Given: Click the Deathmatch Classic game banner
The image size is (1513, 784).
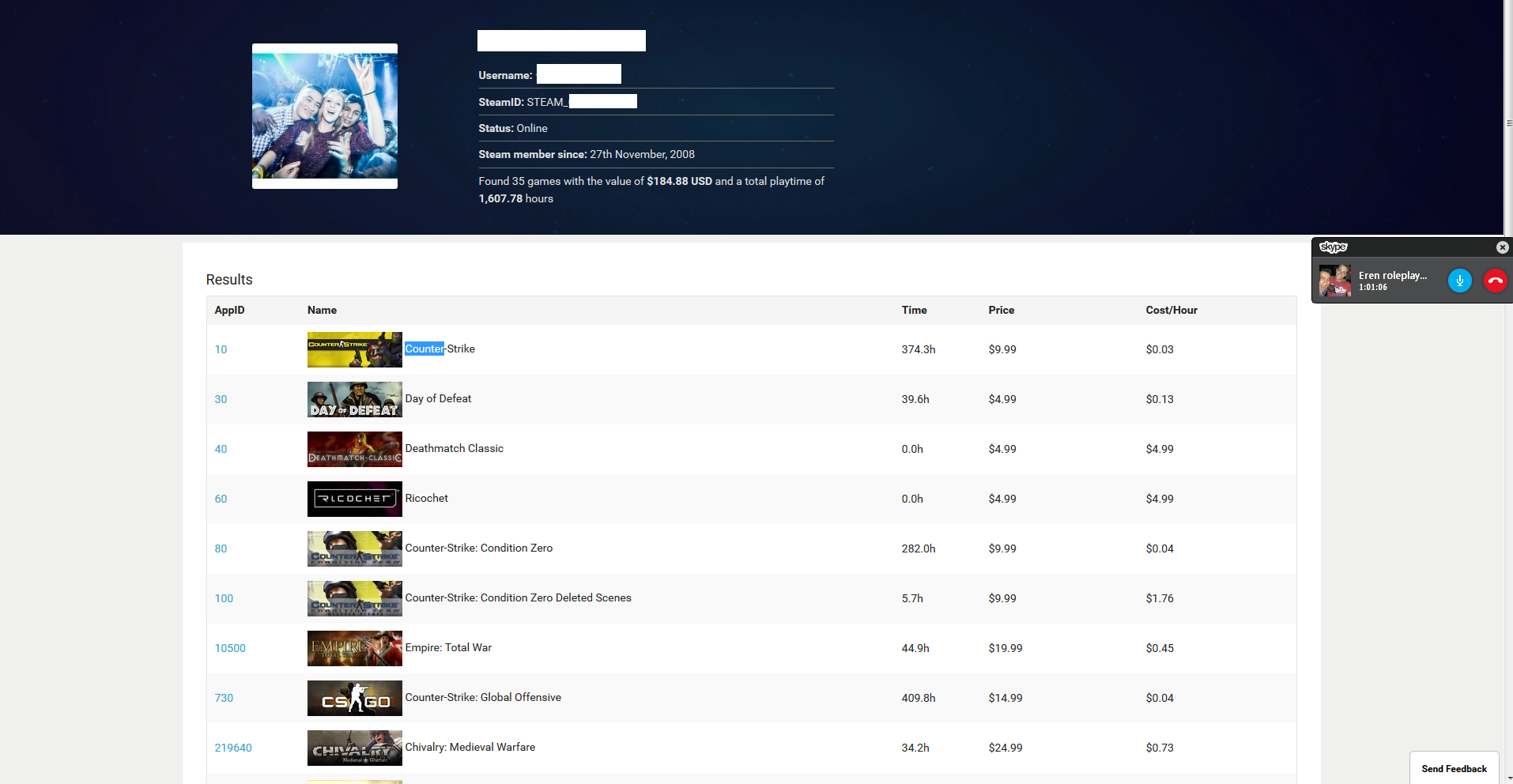Looking at the screenshot, I should point(355,449).
